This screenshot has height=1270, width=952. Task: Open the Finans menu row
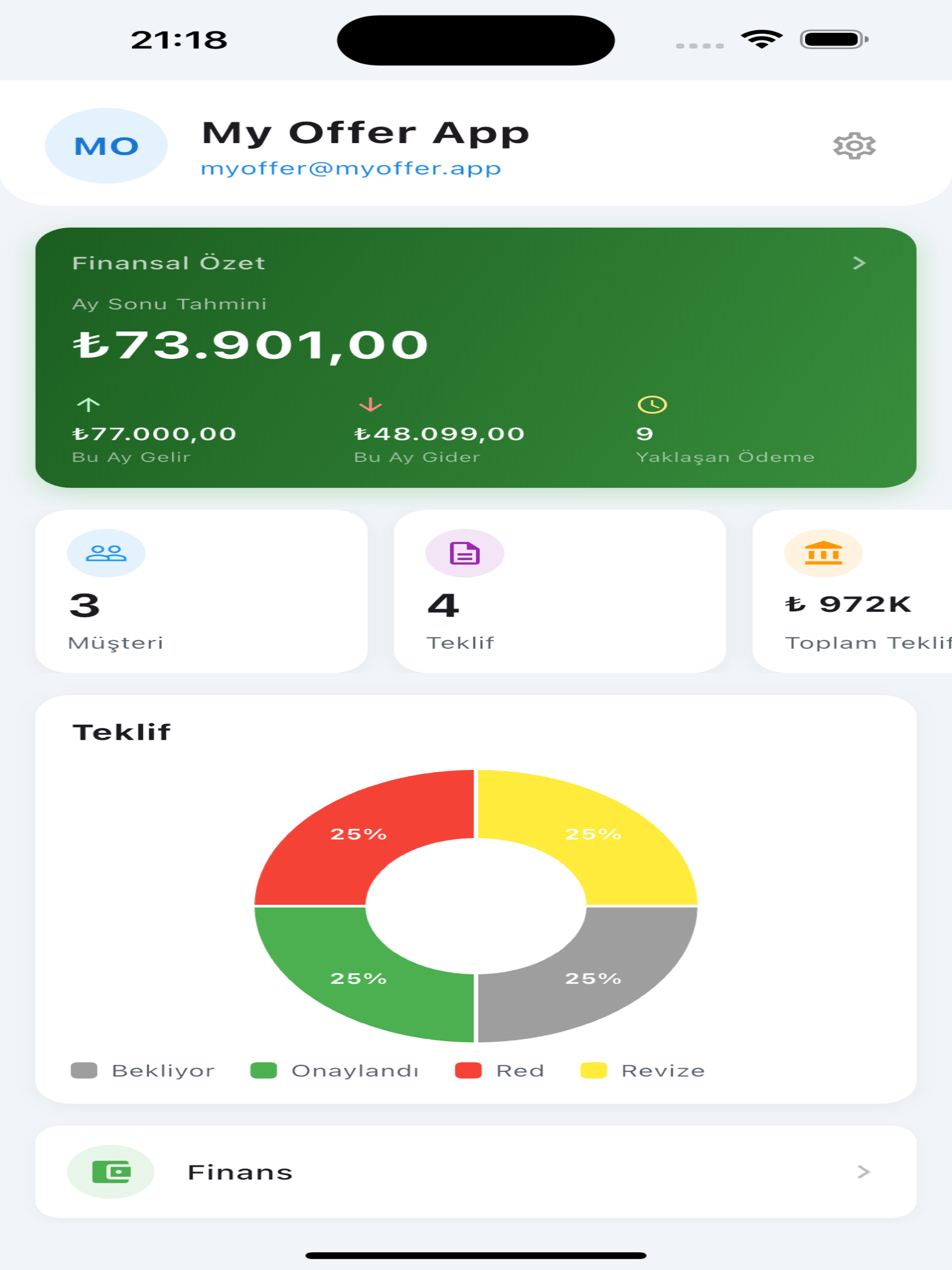476,1172
